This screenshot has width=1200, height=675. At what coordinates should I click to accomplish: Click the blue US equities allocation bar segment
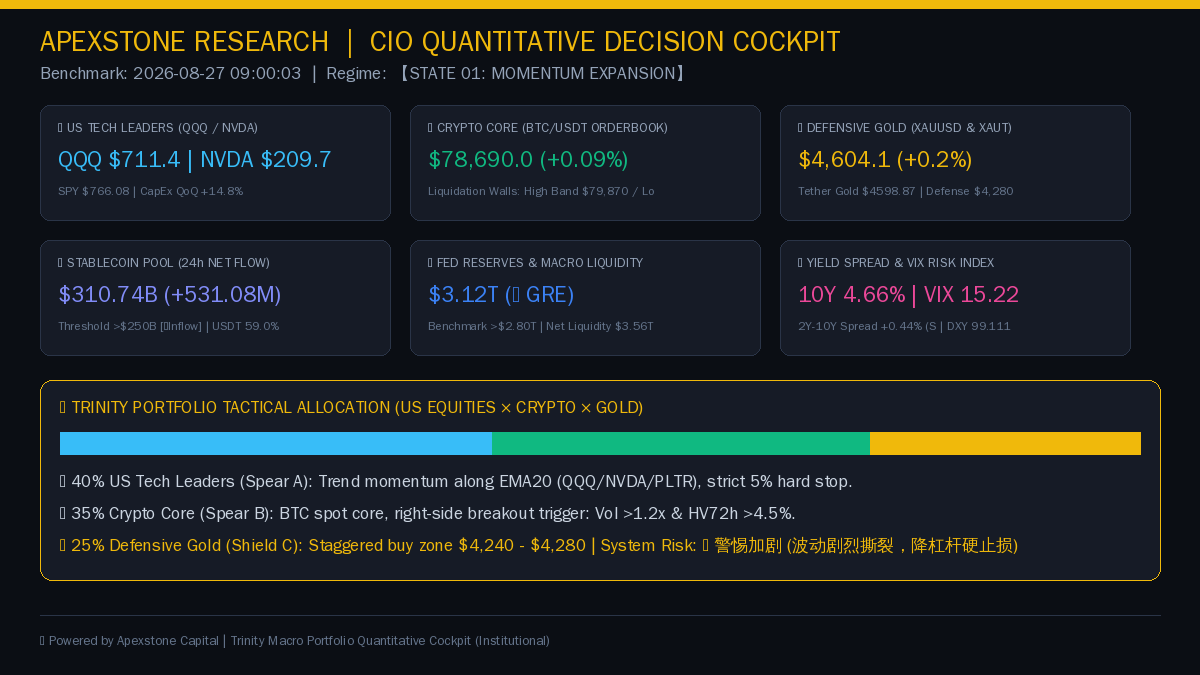[276, 443]
